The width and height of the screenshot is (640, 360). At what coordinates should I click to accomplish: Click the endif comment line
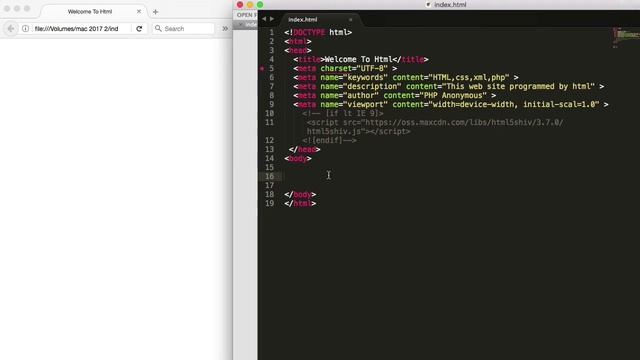click(x=329, y=140)
